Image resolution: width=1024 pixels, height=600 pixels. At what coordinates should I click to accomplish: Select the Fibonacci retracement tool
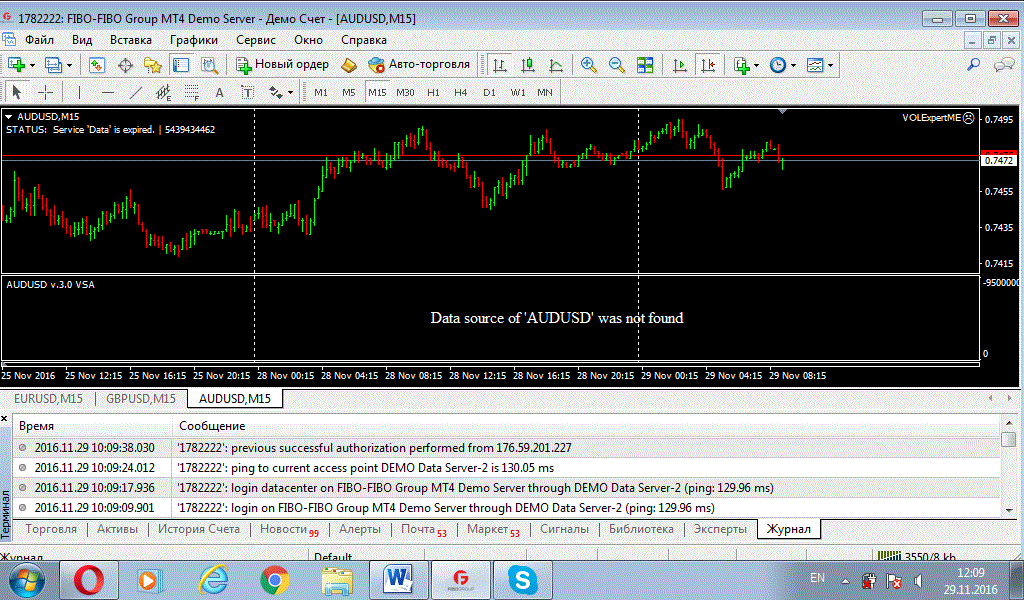(x=191, y=92)
